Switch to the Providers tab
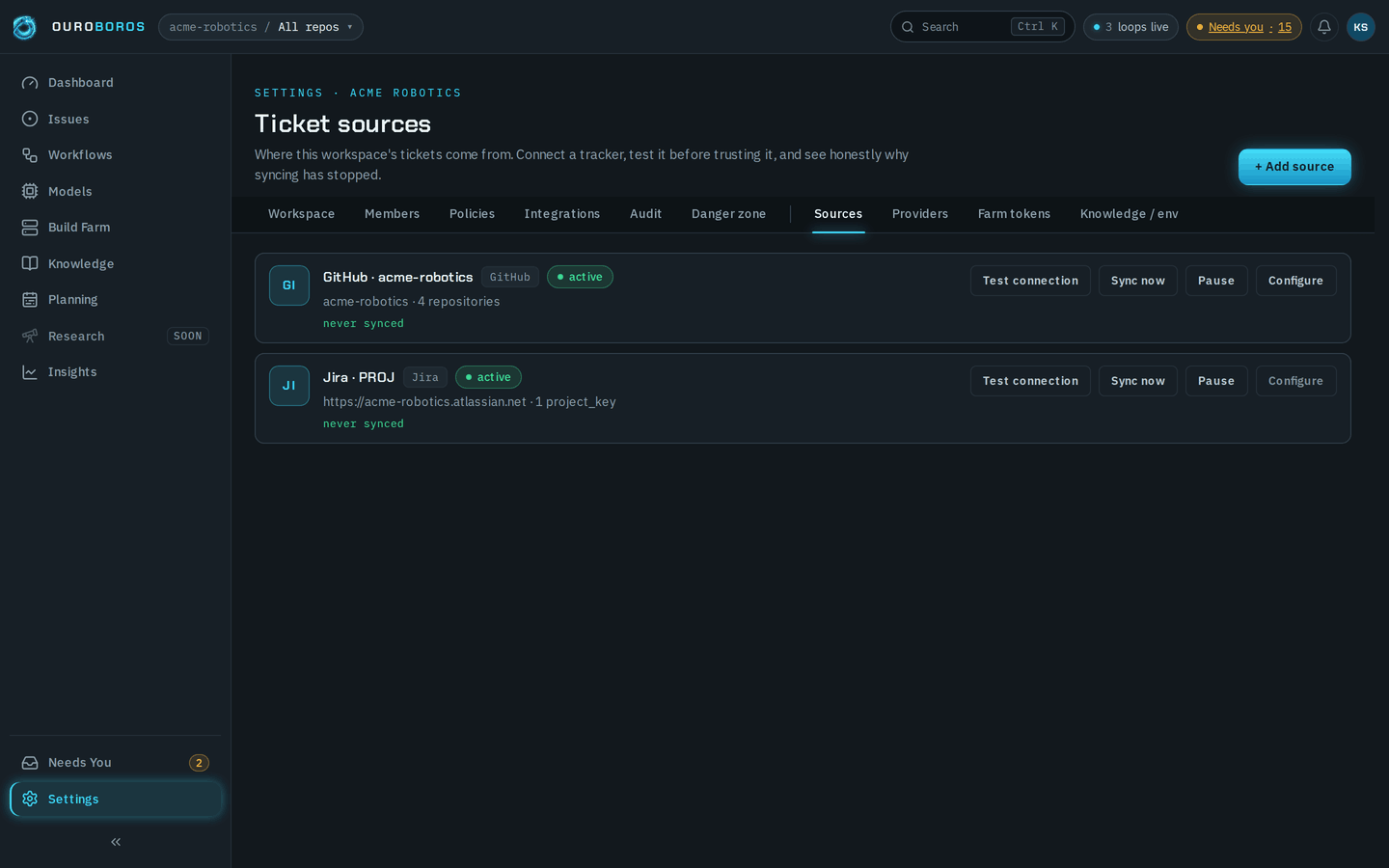 pyautogui.click(x=920, y=214)
